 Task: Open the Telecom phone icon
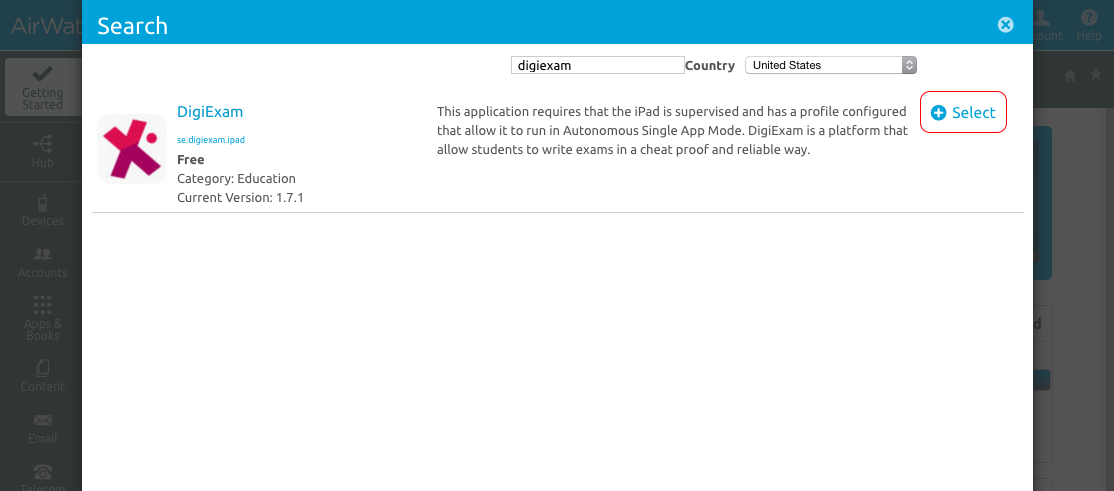coord(43,471)
